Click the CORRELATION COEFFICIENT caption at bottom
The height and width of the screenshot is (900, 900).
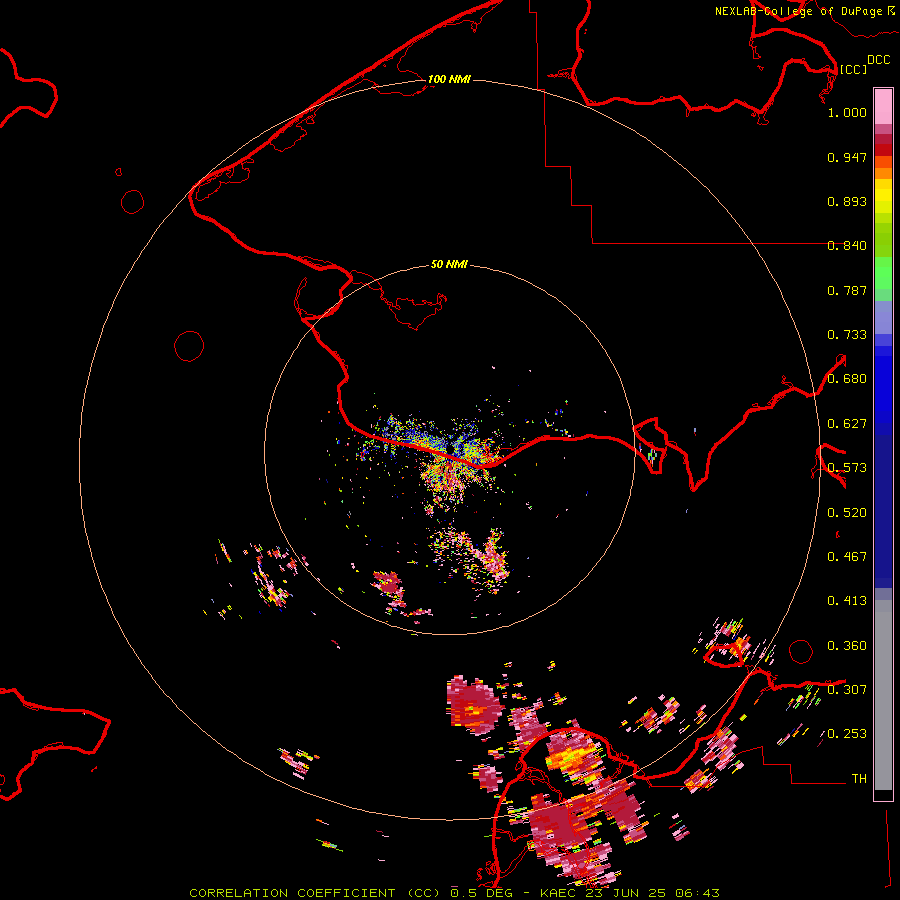pos(315,893)
